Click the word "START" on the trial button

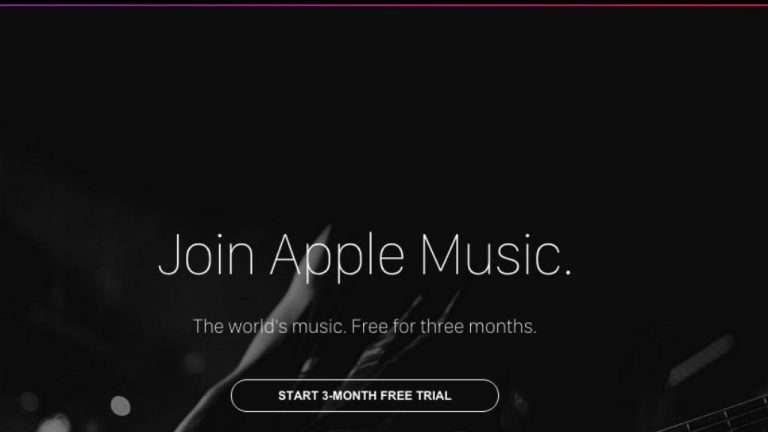[298, 396]
